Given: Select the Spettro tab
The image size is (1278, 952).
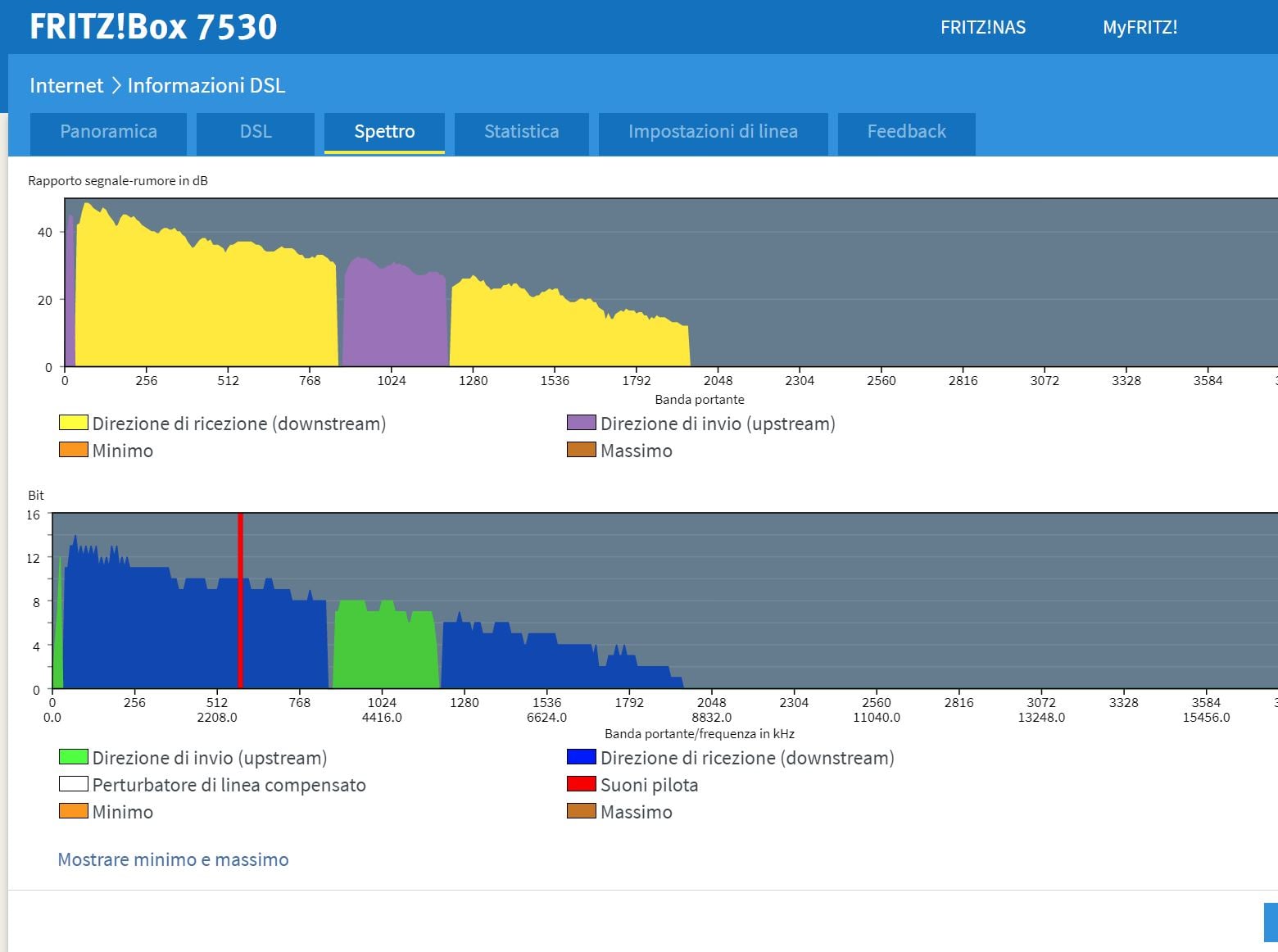Looking at the screenshot, I should 384,132.
